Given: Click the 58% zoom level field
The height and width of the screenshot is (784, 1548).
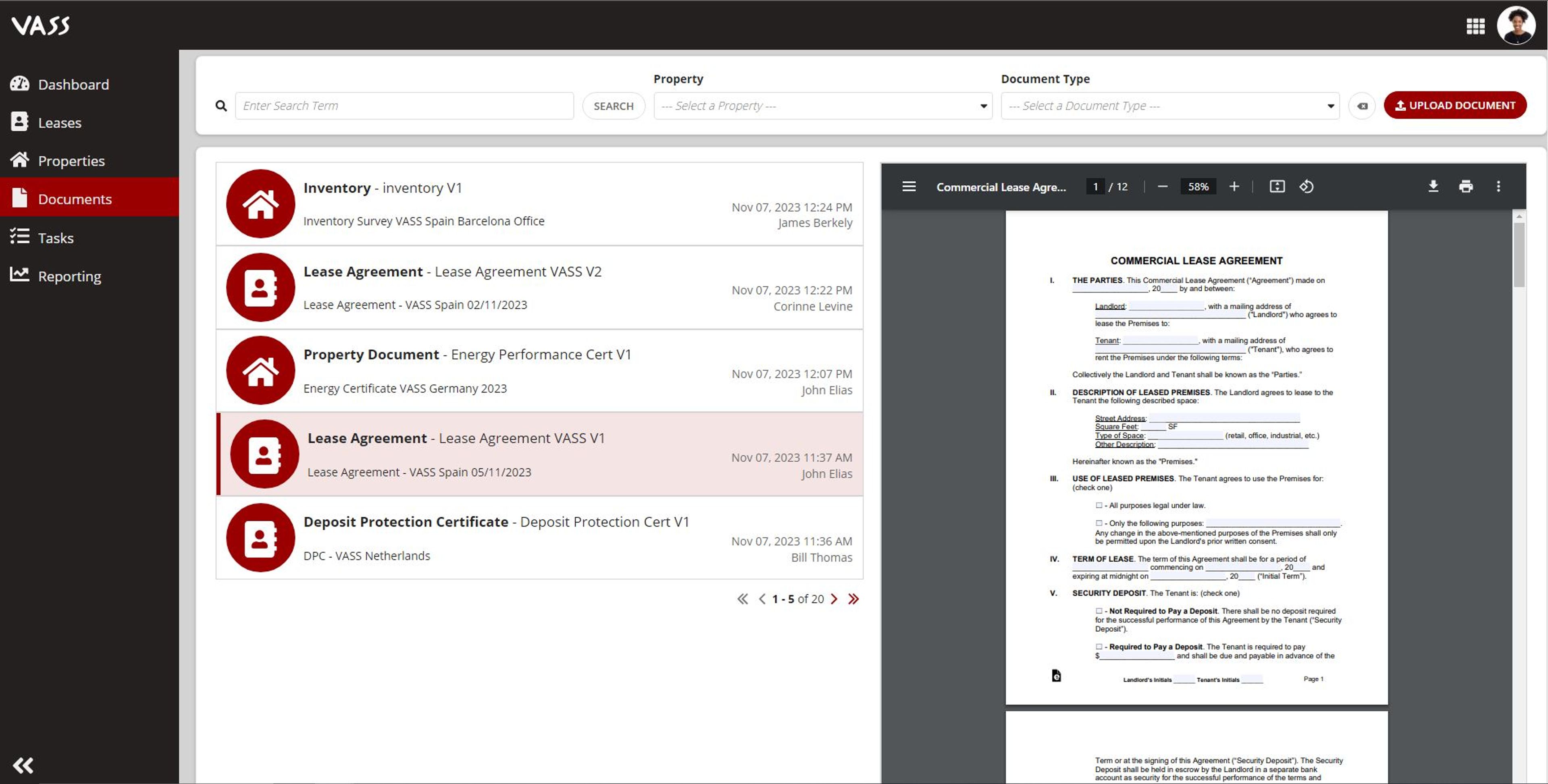Looking at the screenshot, I should pyautogui.click(x=1198, y=186).
